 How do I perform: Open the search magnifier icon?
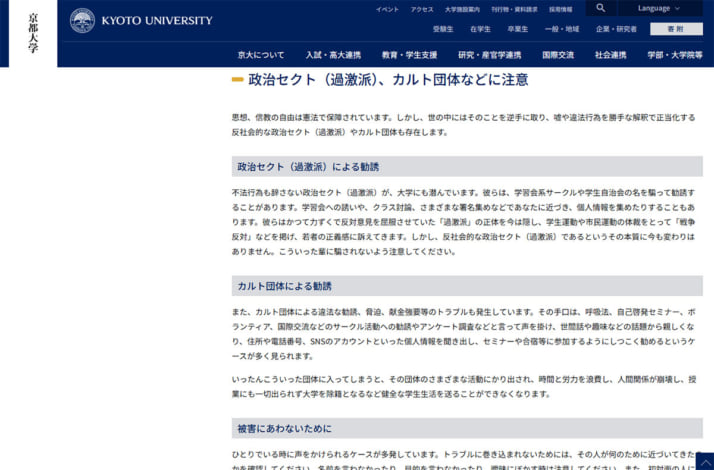click(x=601, y=8)
